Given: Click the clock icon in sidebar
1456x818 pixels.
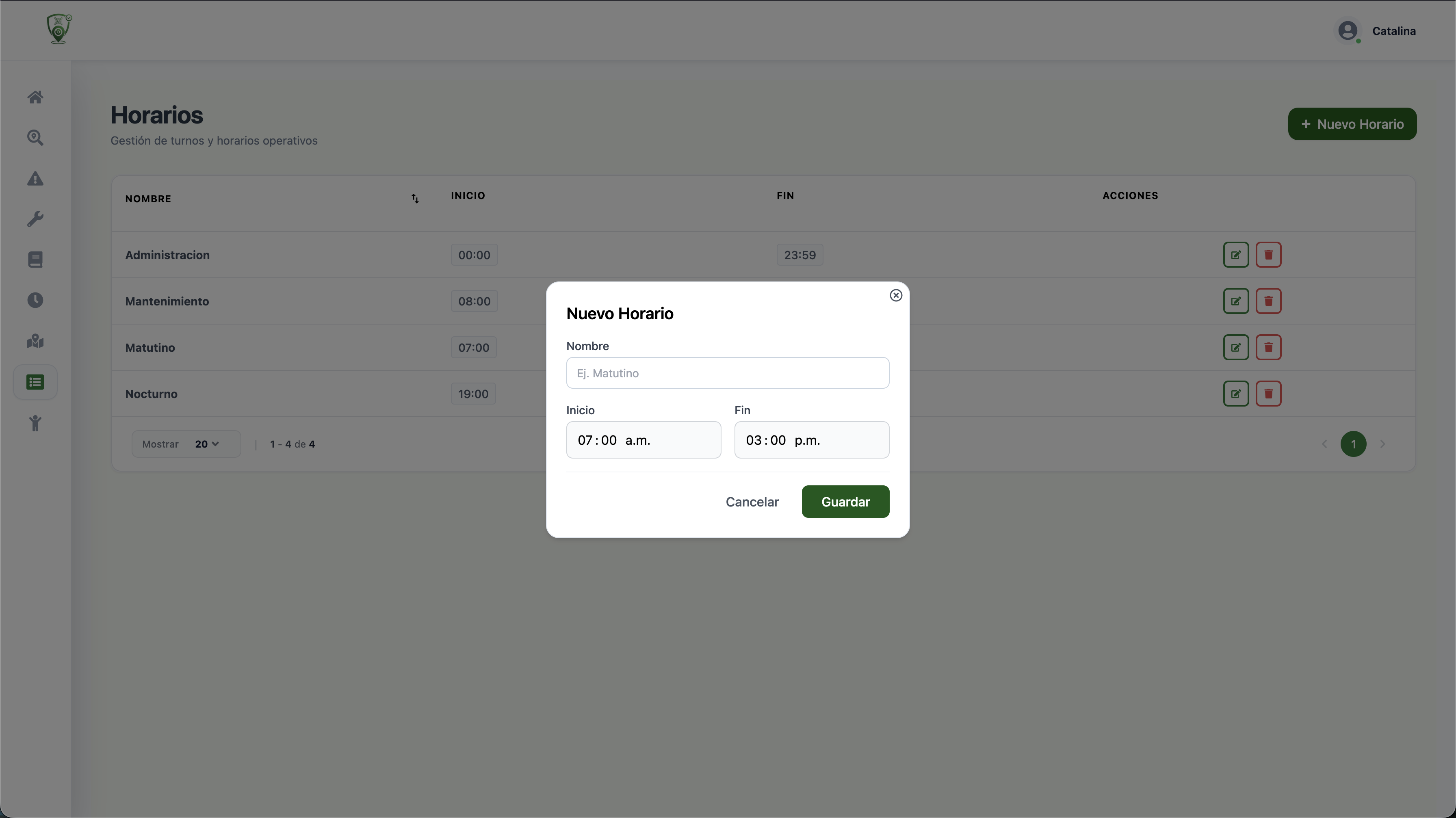Looking at the screenshot, I should click(35, 300).
